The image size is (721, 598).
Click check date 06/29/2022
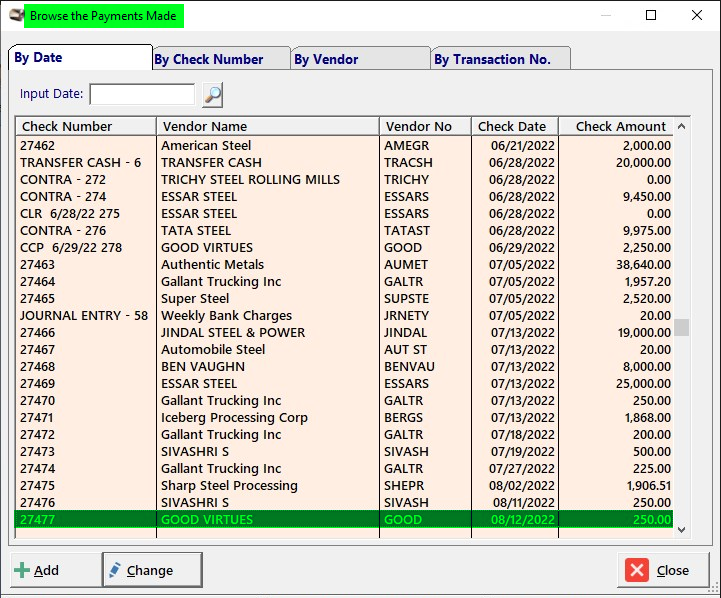(x=522, y=248)
